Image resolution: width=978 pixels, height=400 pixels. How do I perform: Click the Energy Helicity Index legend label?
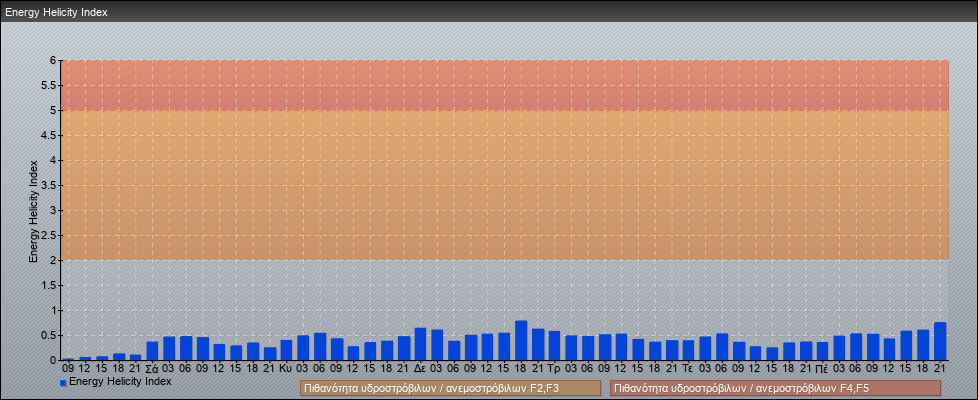point(120,381)
